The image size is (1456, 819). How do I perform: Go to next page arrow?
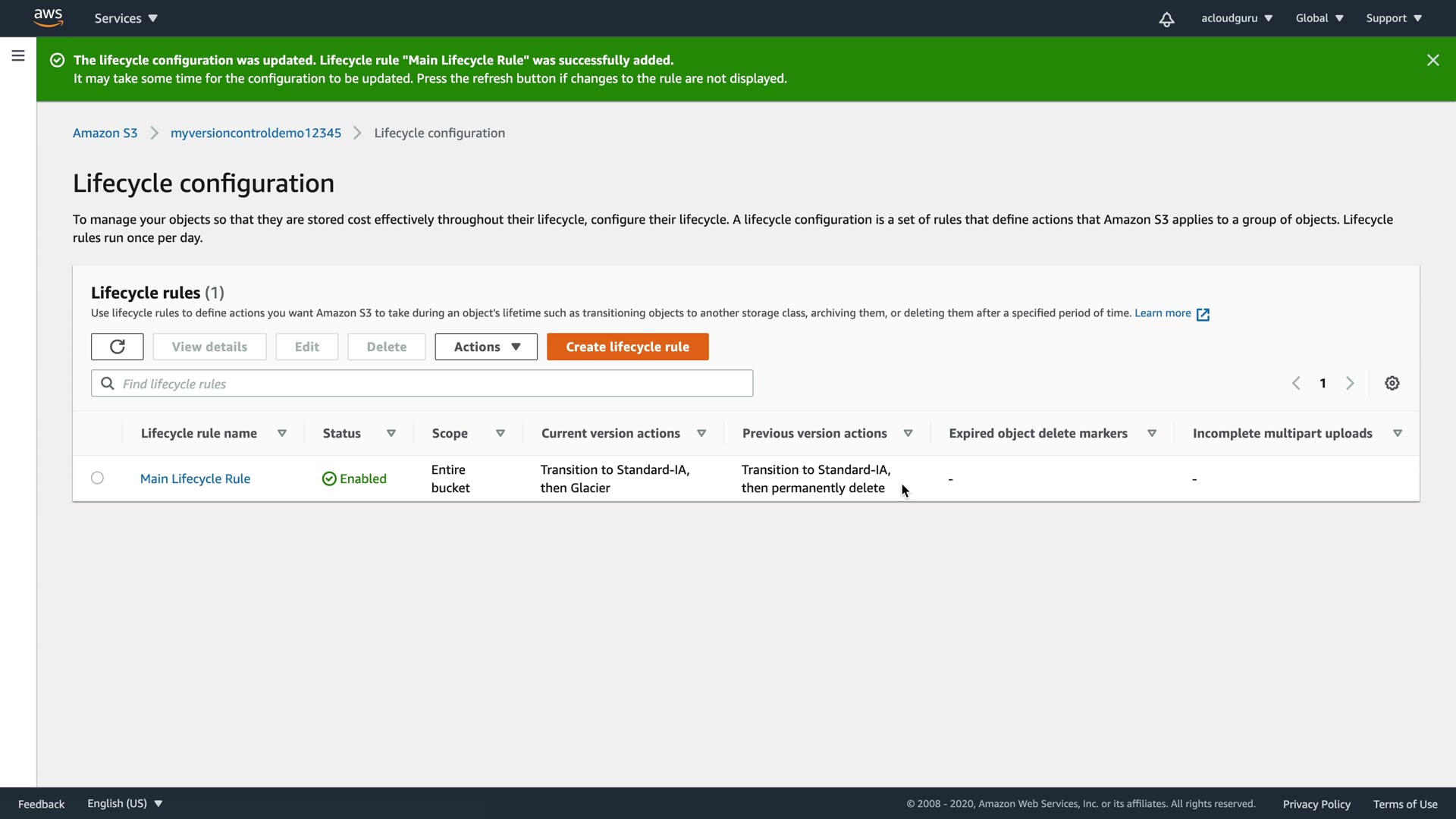pos(1350,383)
